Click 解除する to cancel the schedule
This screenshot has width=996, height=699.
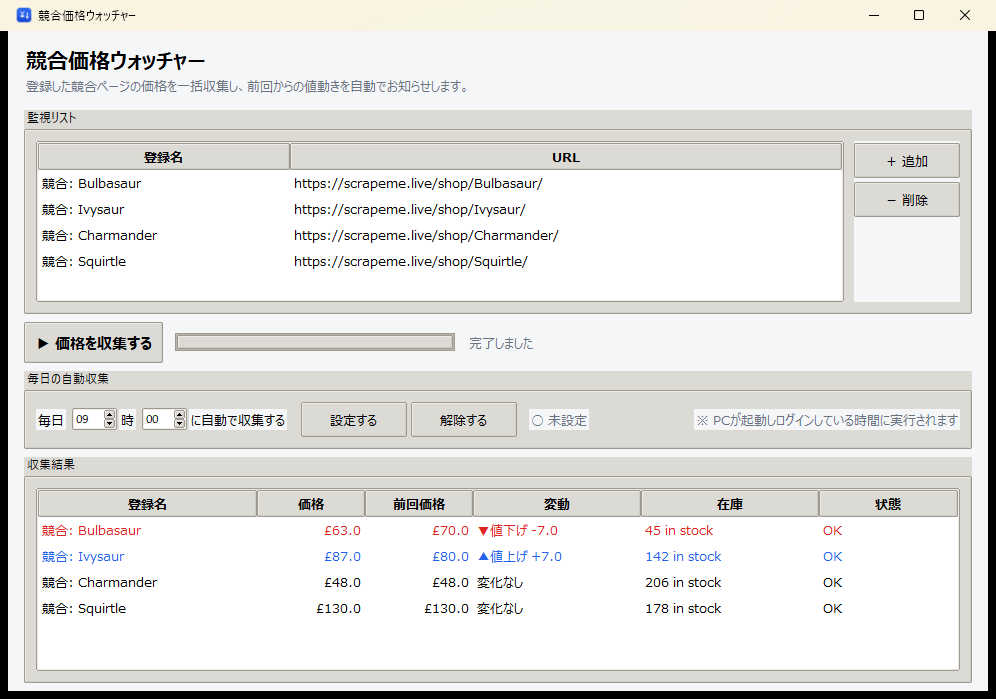[x=464, y=420]
